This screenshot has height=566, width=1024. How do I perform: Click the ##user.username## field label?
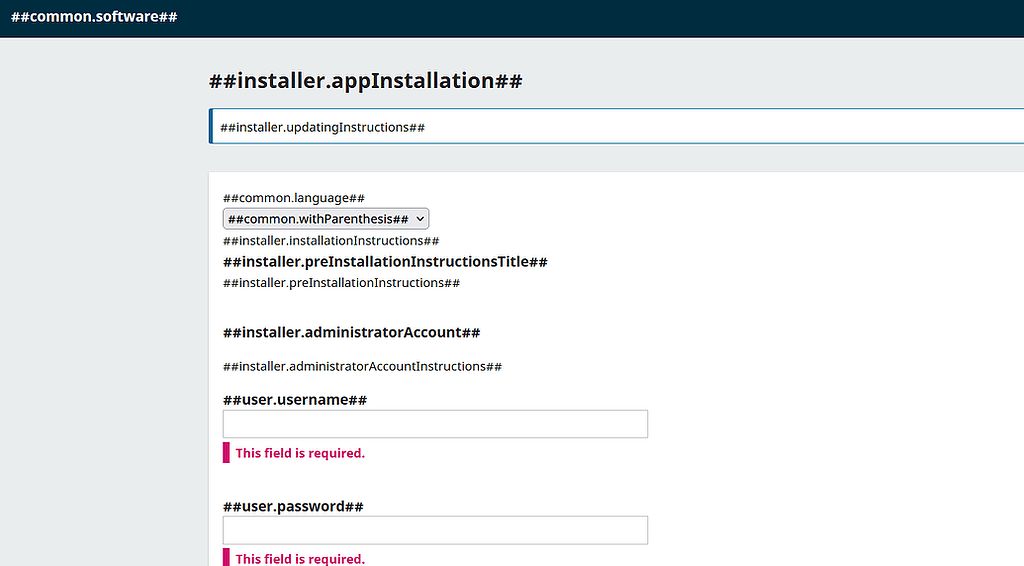[x=295, y=400]
